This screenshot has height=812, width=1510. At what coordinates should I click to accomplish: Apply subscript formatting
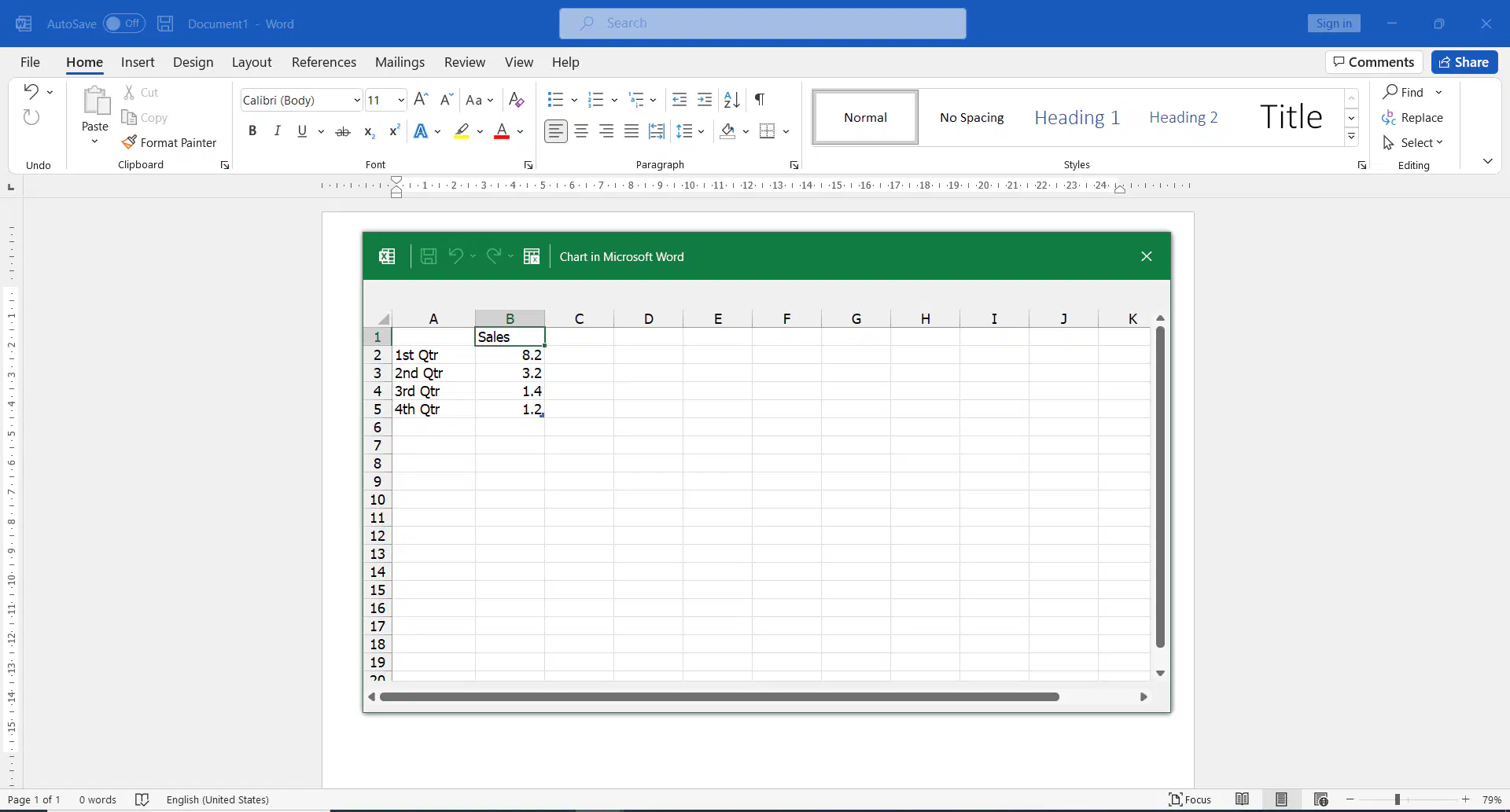tap(370, 131)
